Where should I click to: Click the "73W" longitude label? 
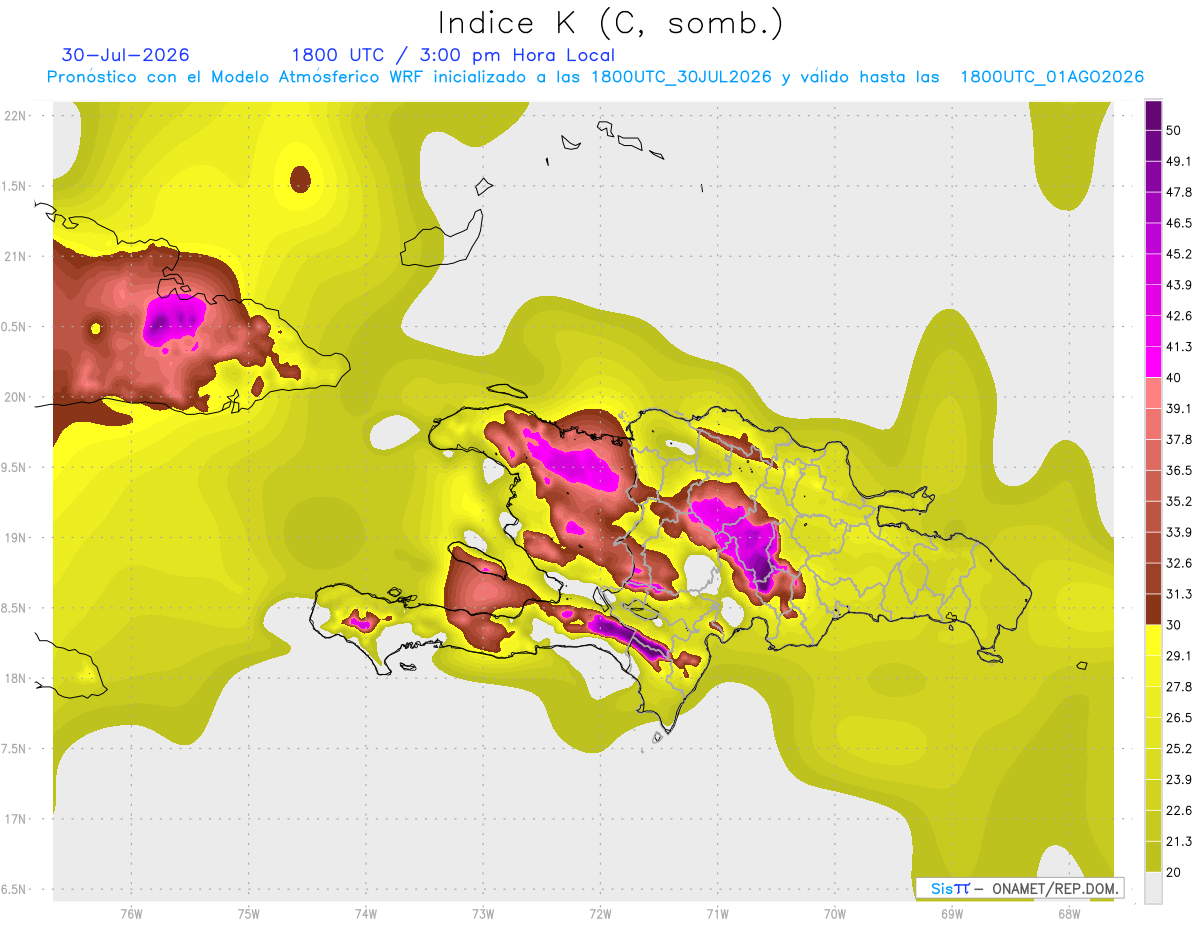coord(483,913)
